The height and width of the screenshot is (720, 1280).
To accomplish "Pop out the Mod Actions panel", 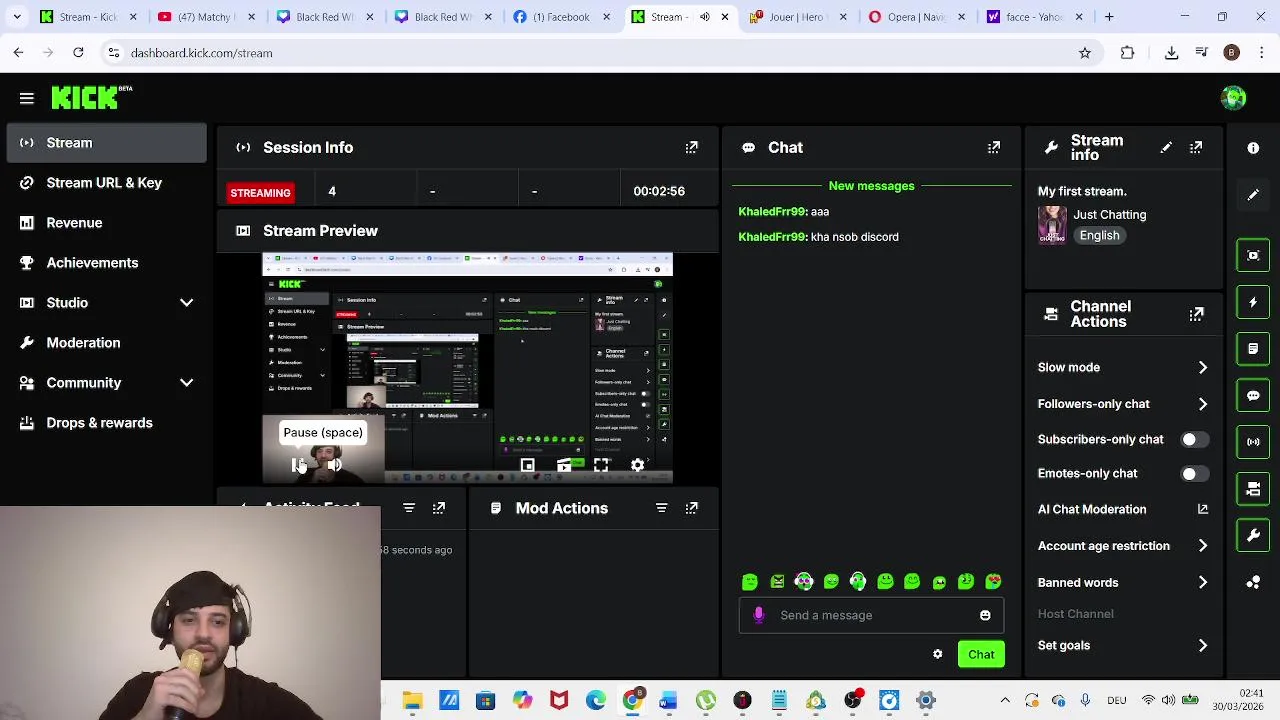I will coord(691,508).
